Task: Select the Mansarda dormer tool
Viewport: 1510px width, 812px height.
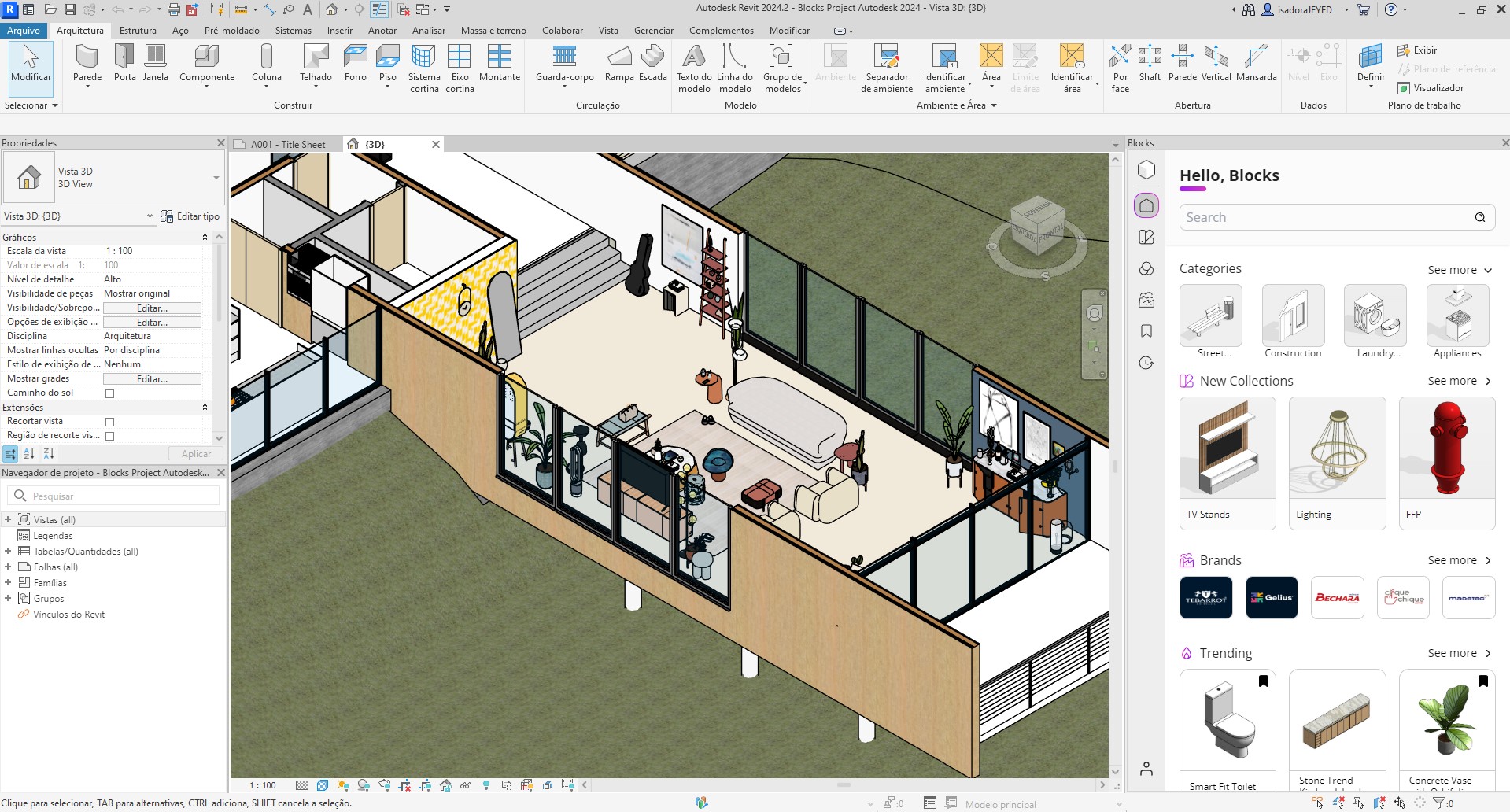Action: (x=1257, y=63)
